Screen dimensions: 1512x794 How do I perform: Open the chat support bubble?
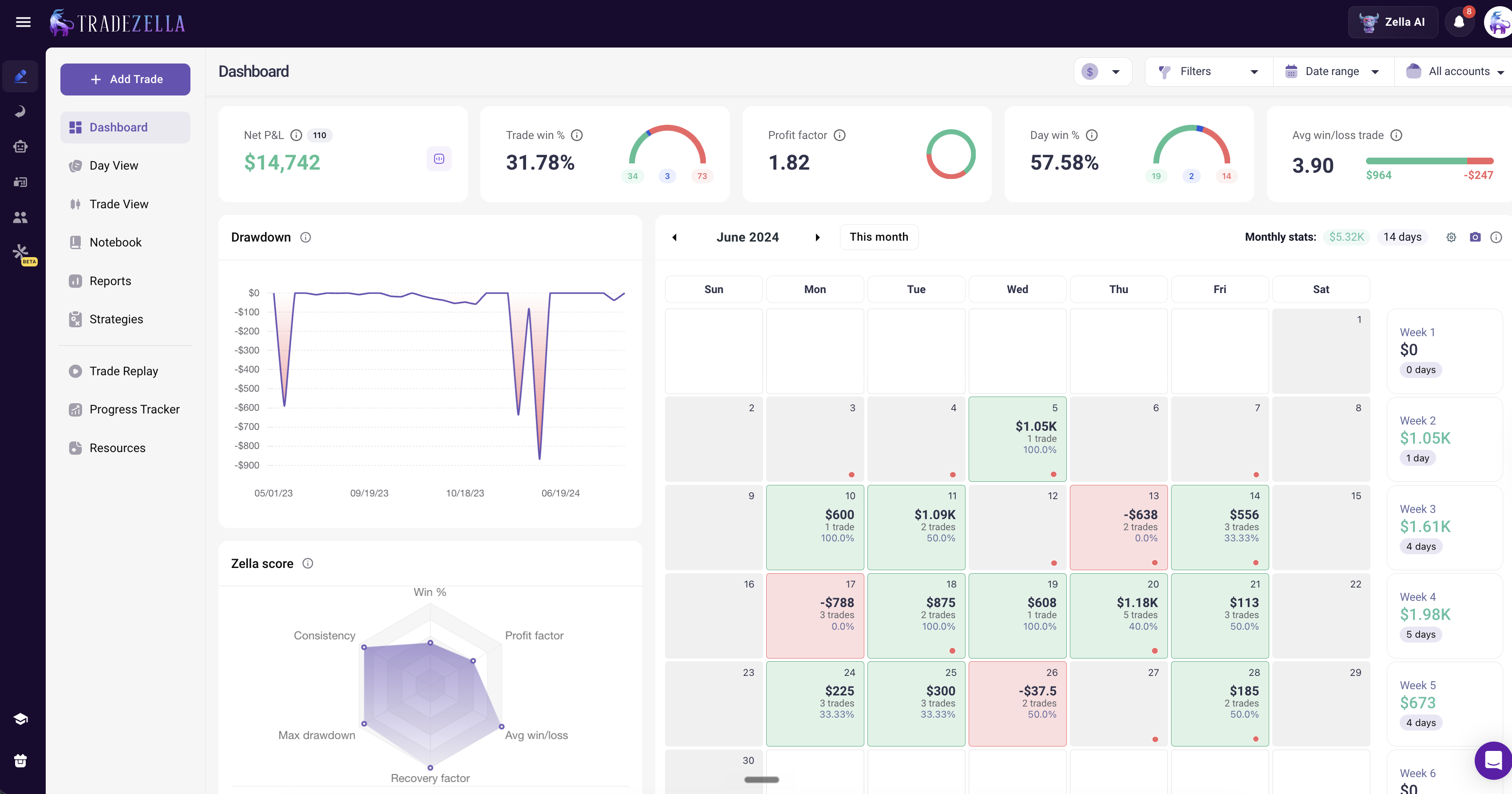pyautogui.click(x=1493, y=761)
